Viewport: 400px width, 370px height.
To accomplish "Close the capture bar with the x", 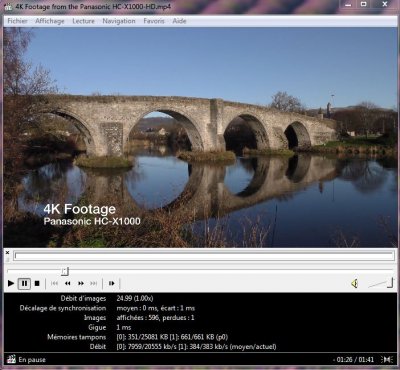I will tap(8, 253).
